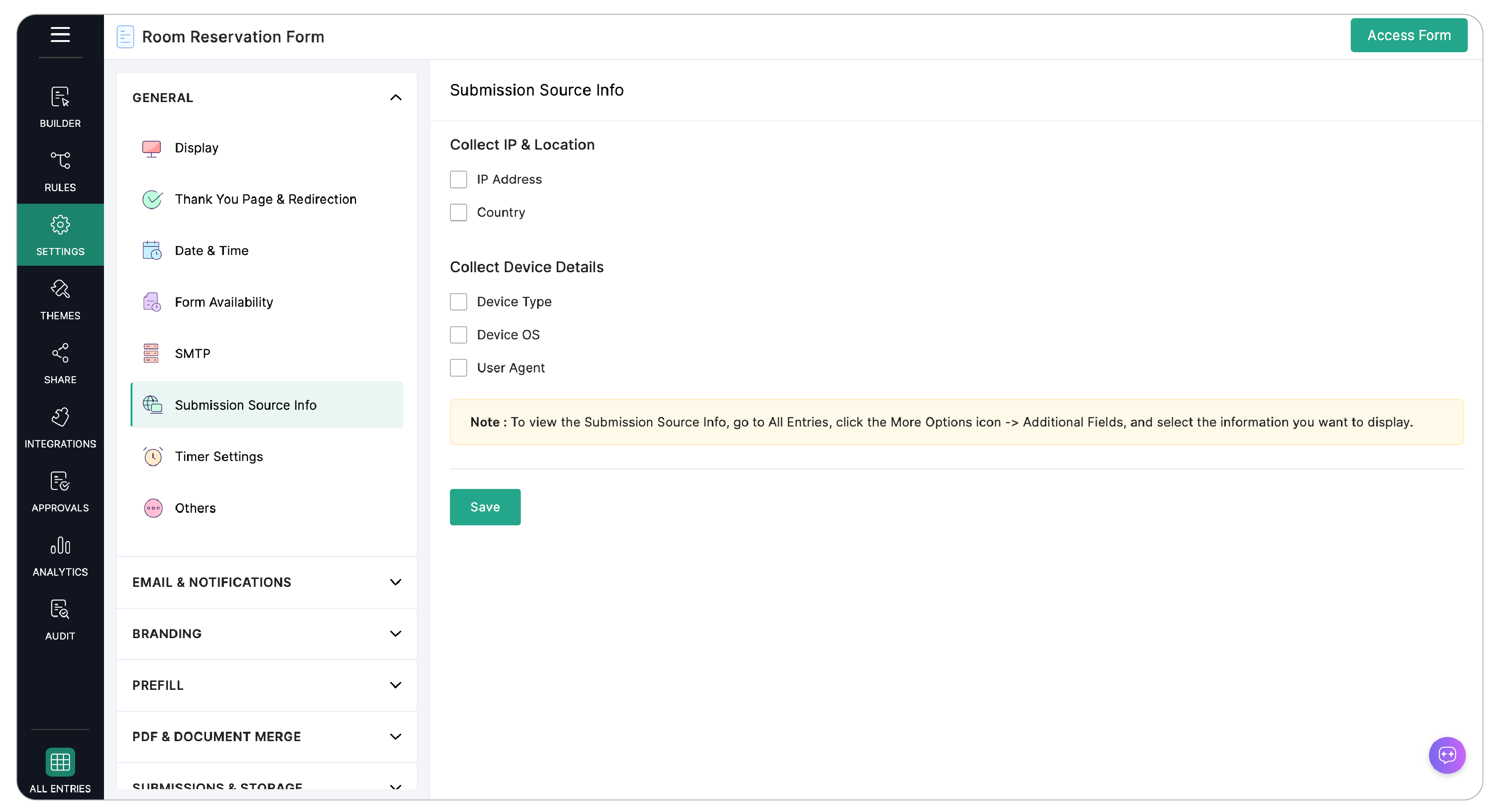Click the SMTP server icon

(x=151, y=353)
